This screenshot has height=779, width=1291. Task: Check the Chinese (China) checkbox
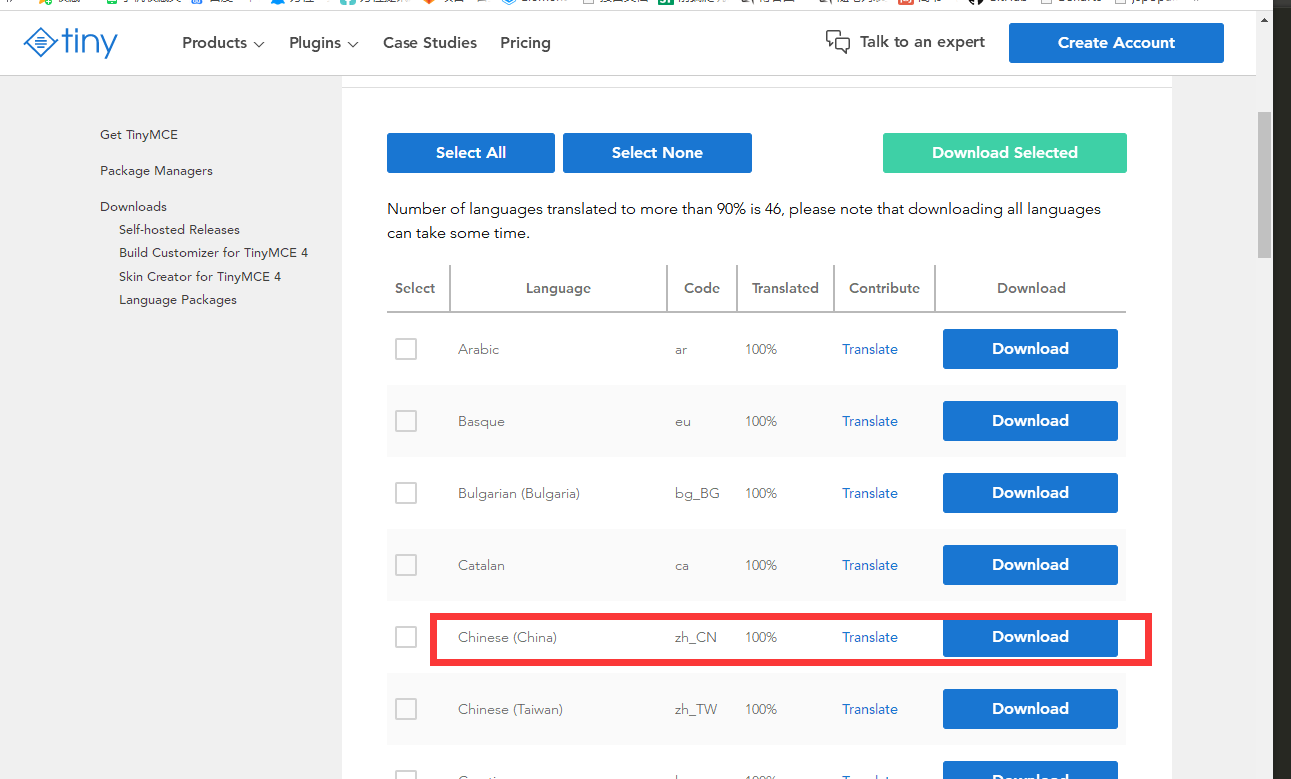[x=406, y=637]
